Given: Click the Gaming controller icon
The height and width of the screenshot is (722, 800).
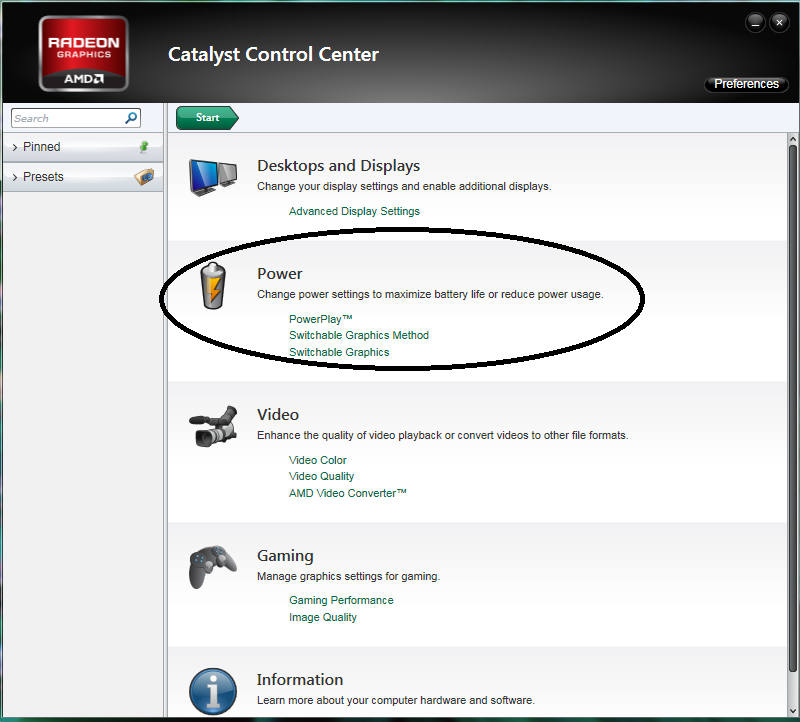Looking at the screenshot, I should click(x=213, y=566).
